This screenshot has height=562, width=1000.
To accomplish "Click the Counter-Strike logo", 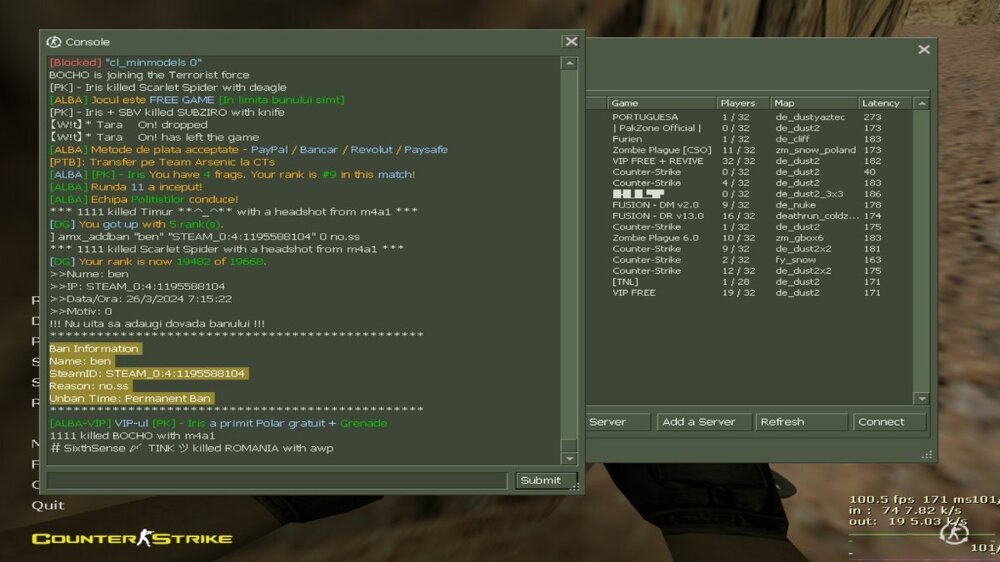I will pyautogui.click(x=132, y=539).
